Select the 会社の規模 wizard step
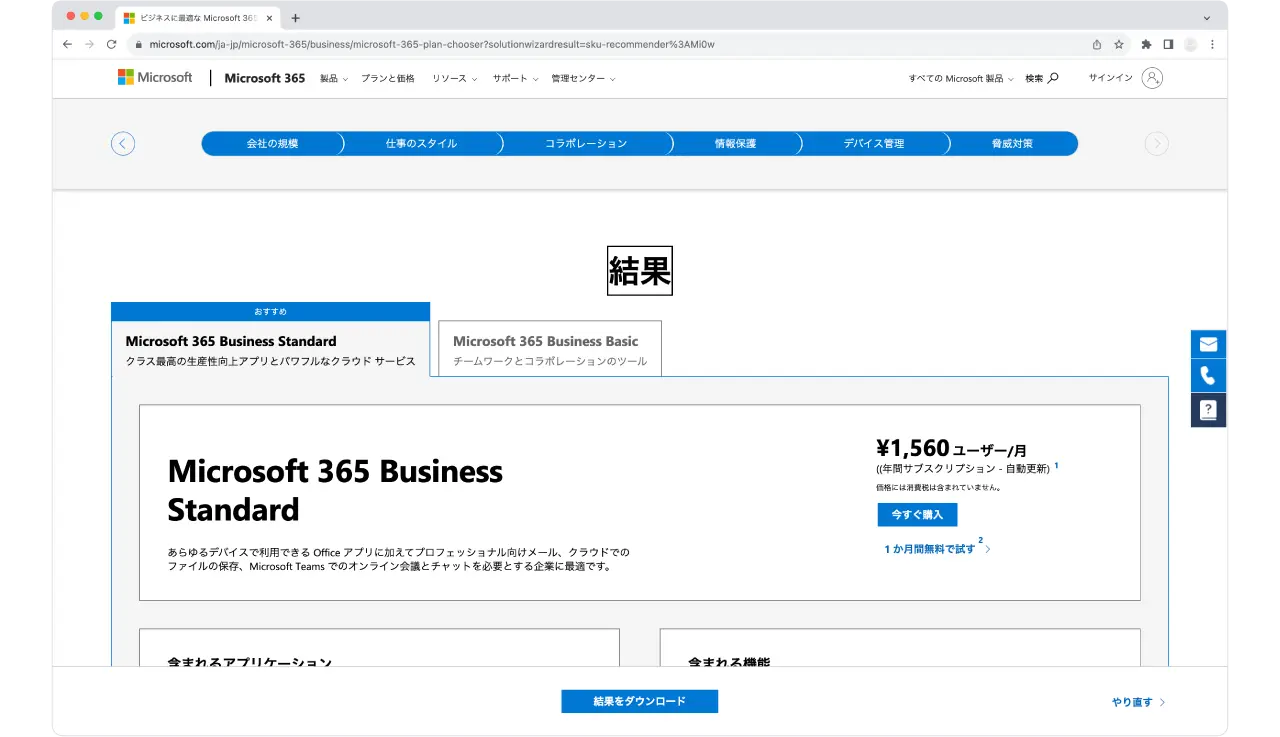Screen dimensions: 1280x737 pos(272,144)
